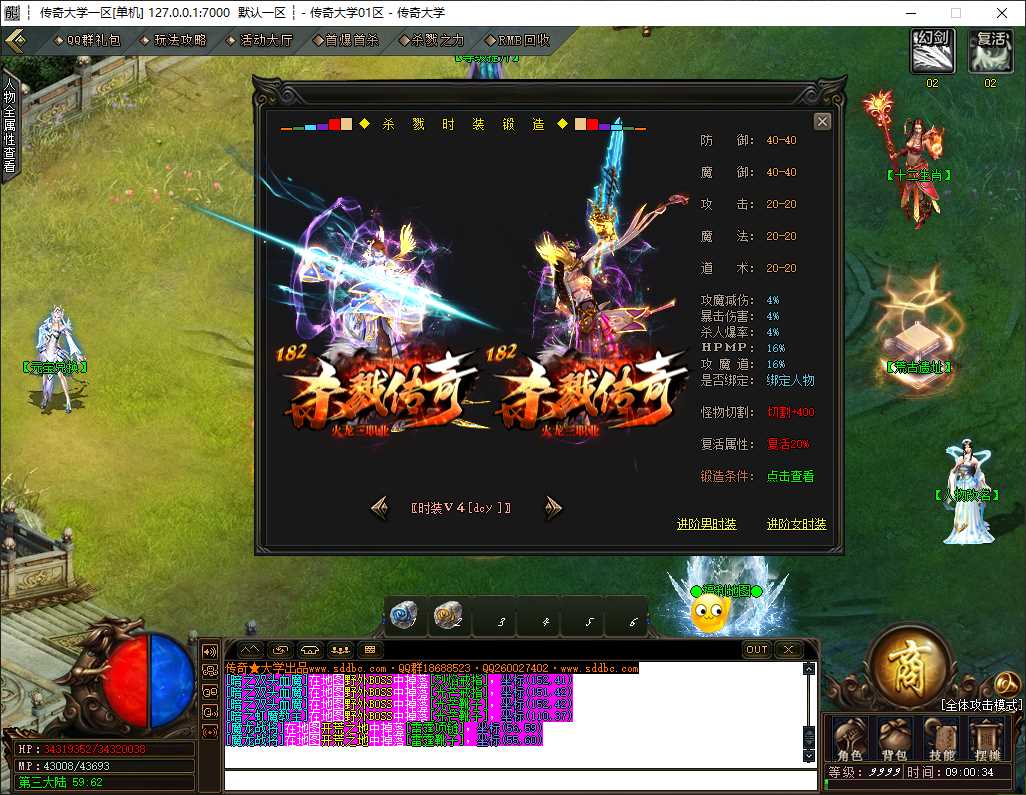
Task: Open the RMB回收 menu item
Action: (x=518, y=41)
